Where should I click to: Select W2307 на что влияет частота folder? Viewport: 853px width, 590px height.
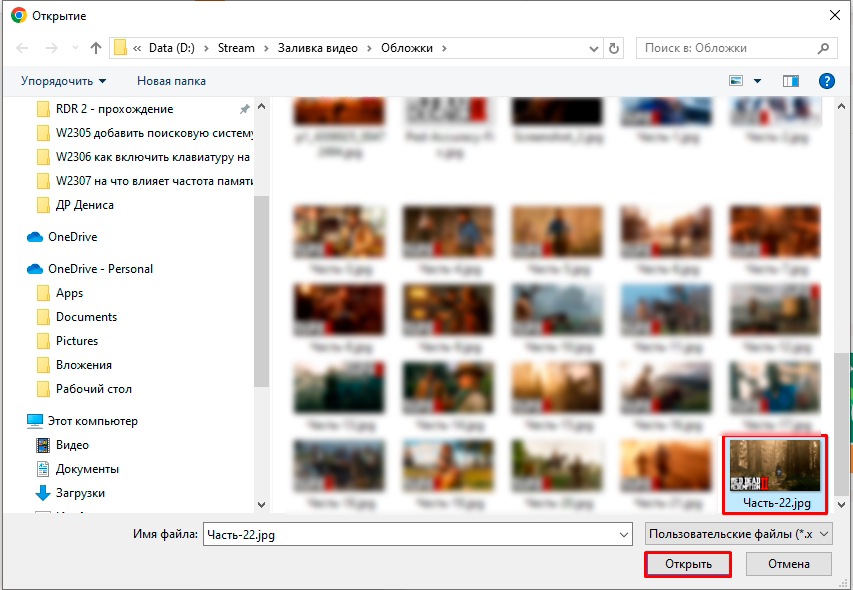click(x=154, y=181)
